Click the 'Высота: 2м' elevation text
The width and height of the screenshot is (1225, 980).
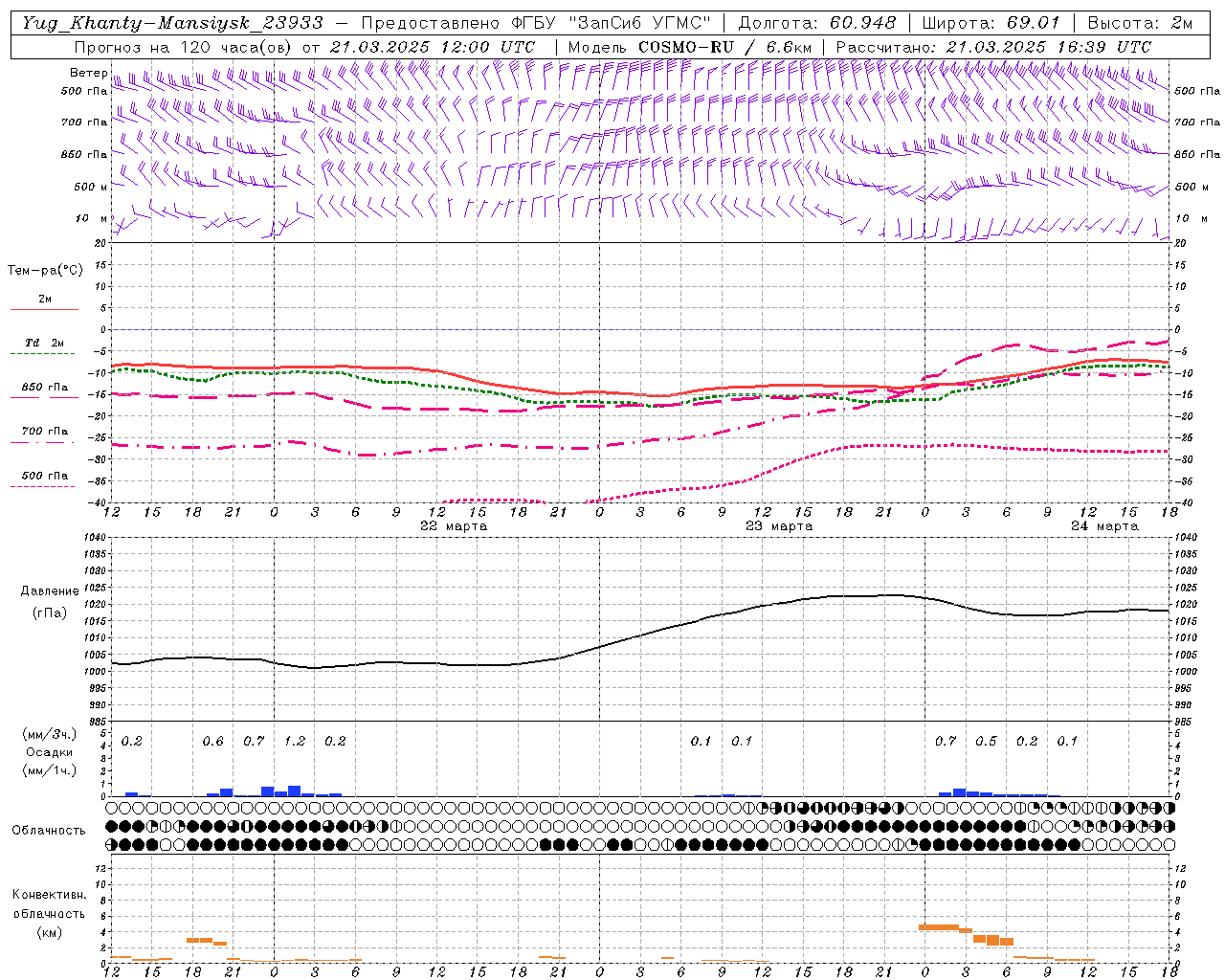coord(1139,22)
